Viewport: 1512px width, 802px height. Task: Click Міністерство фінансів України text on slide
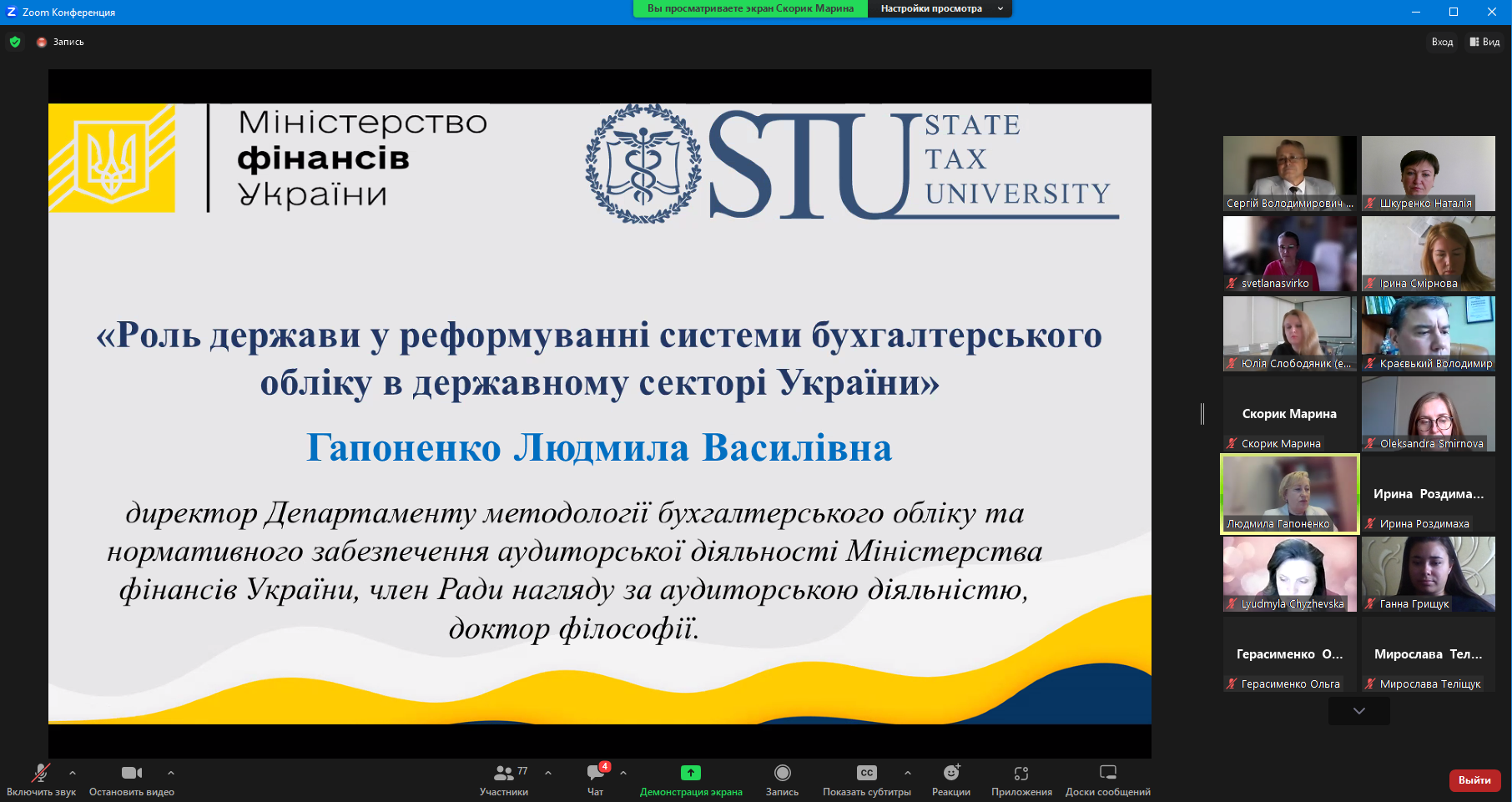[362, 159]
